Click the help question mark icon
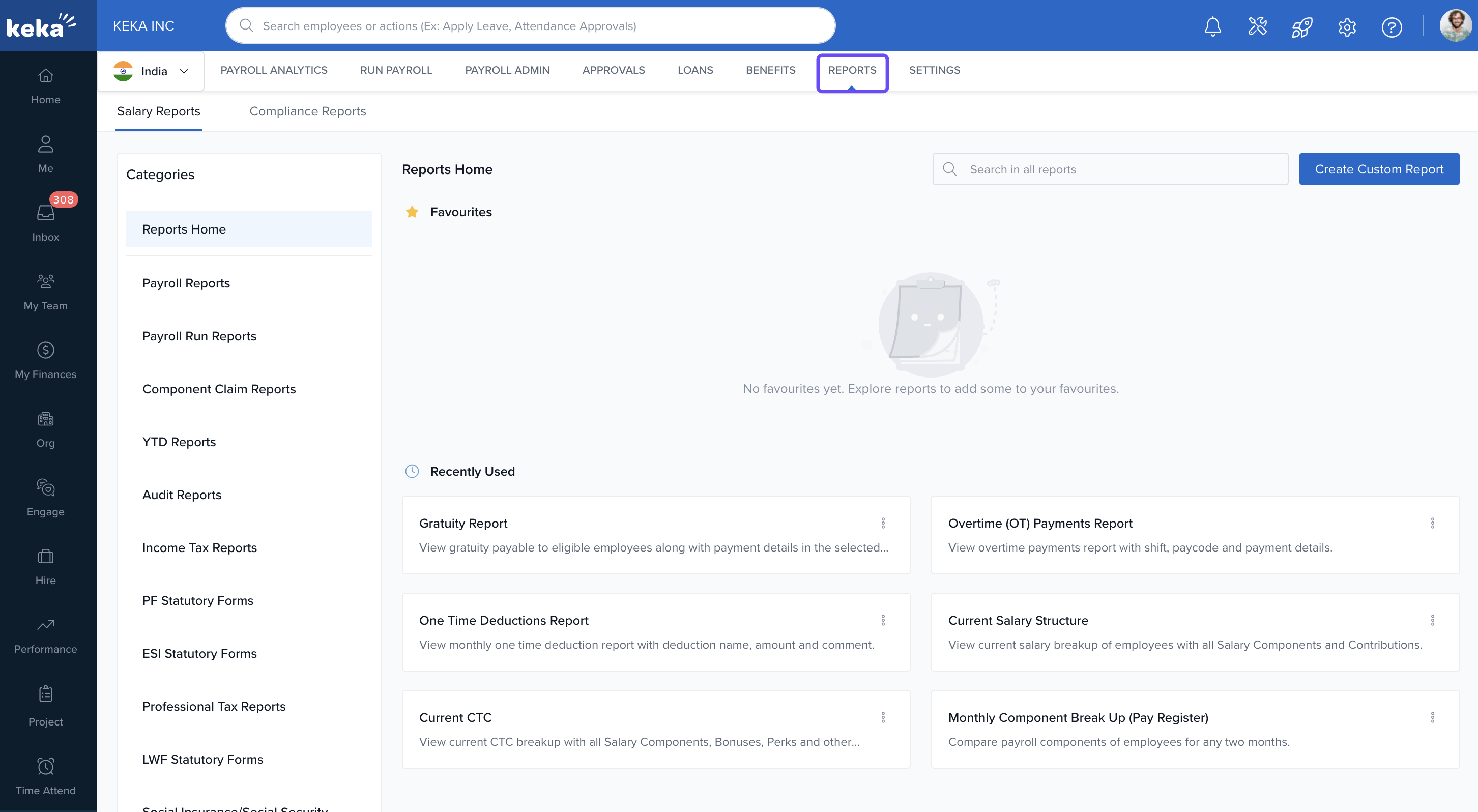The image size is (1478, 812). click(1391, 26)
